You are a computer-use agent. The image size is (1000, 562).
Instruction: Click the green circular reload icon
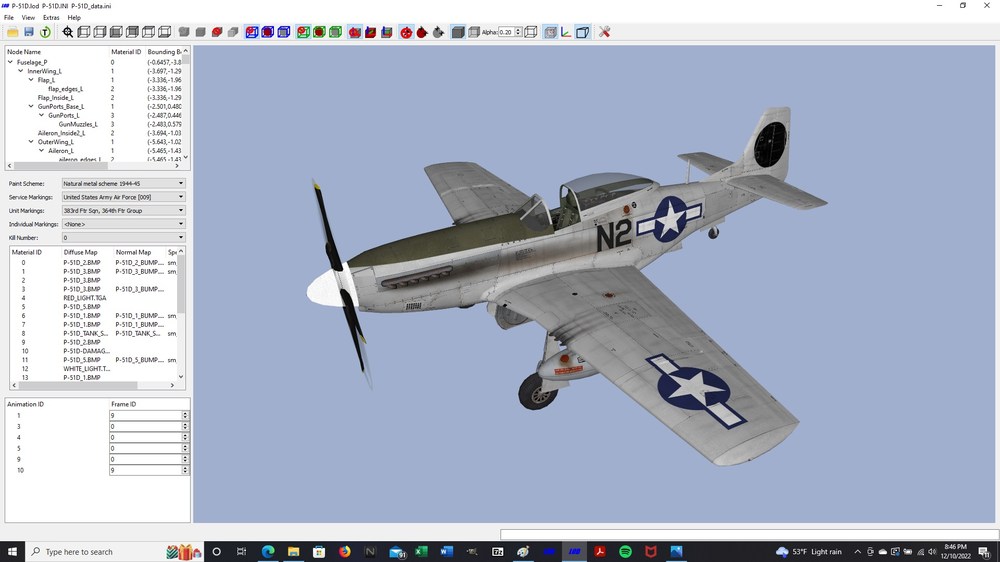click(45, 32)
